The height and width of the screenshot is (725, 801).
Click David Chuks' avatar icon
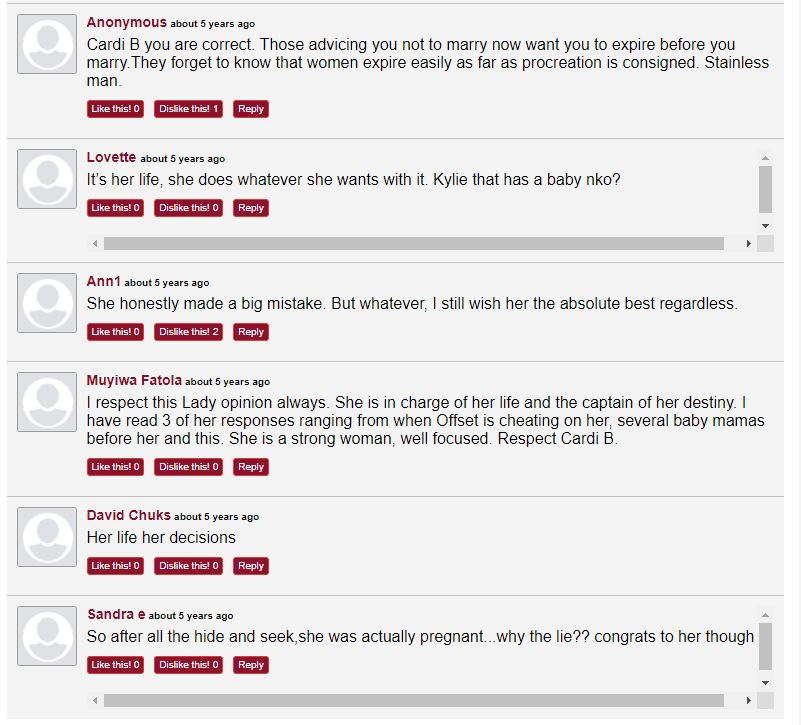(x=47, y=537)
